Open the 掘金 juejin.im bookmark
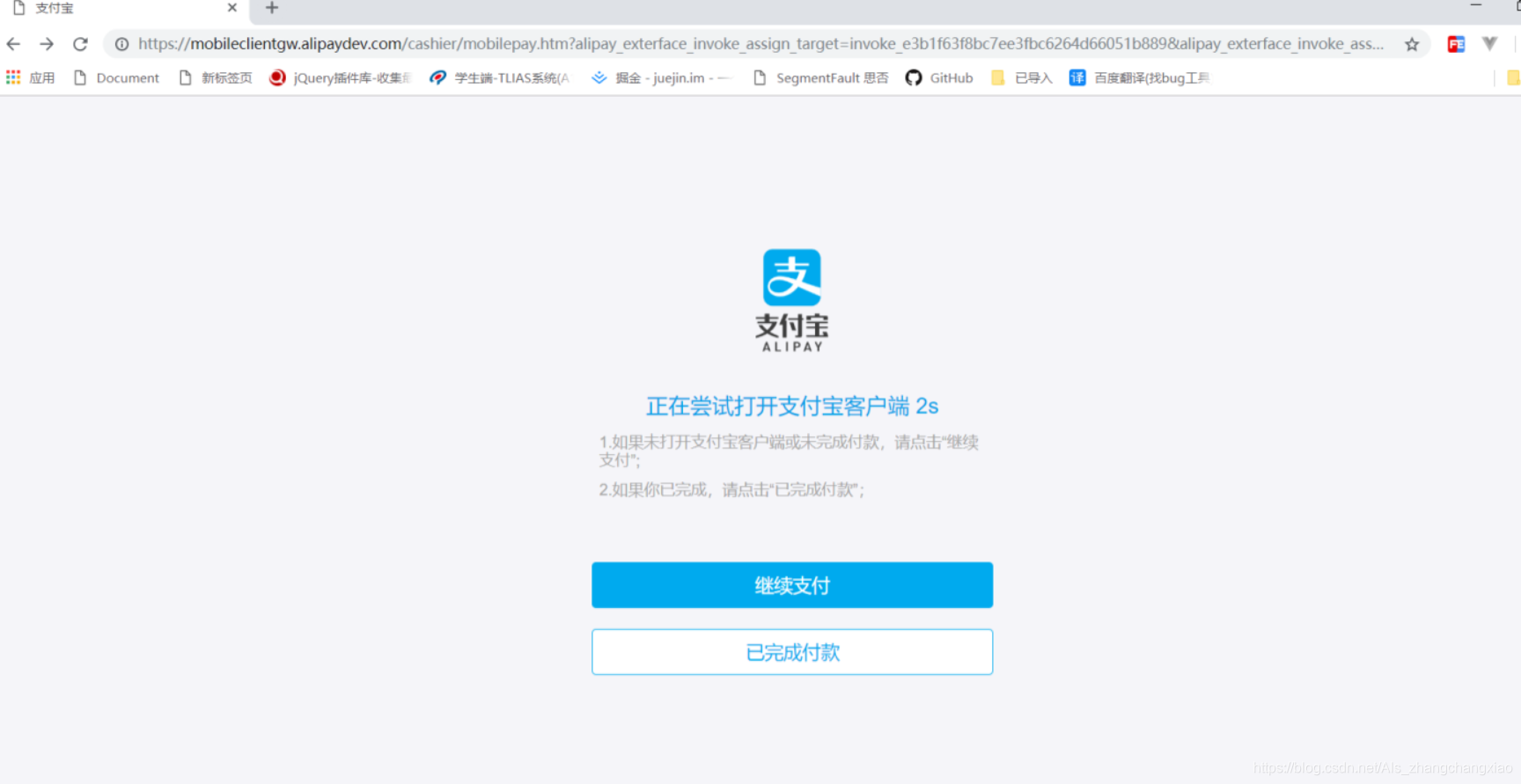1521x784 pixels. (661, 77)
